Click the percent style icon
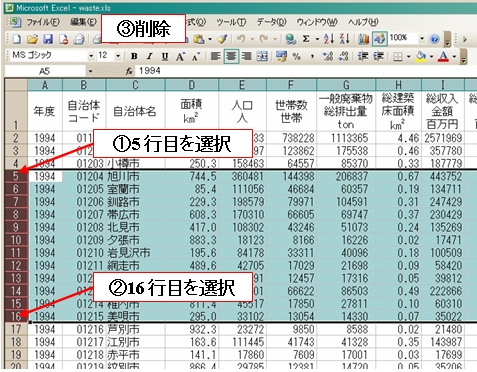 pyautogui.click(x=296, y=56)
